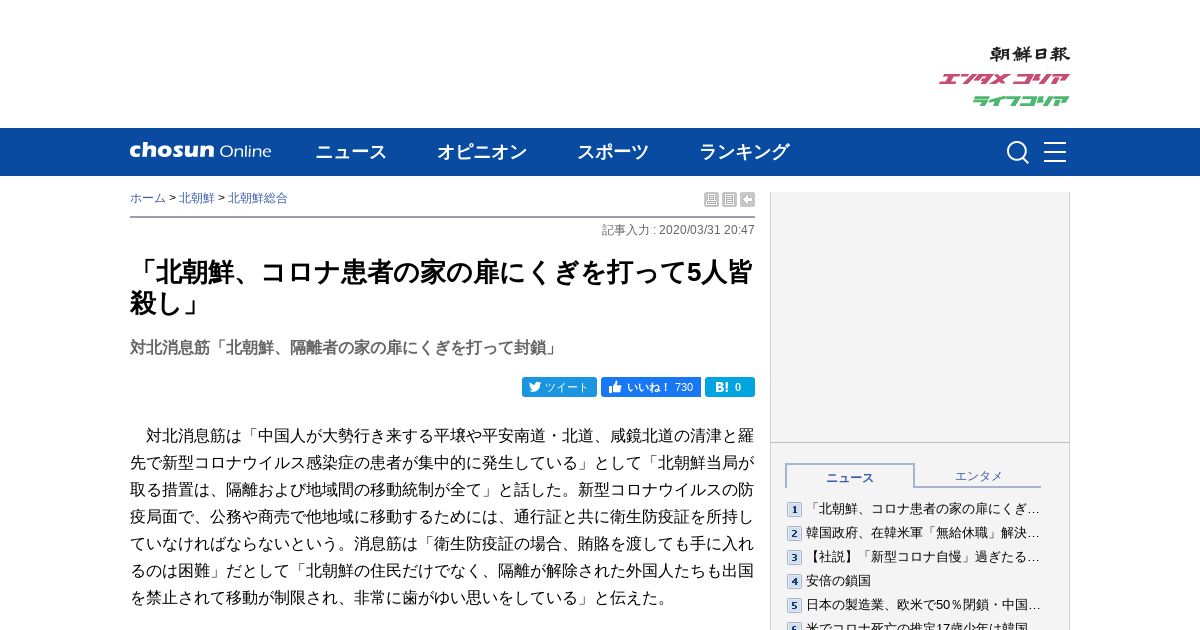Screen dimensions: 1200x630
Task: Open the search magnifier icon
Action: [1018, 152]
